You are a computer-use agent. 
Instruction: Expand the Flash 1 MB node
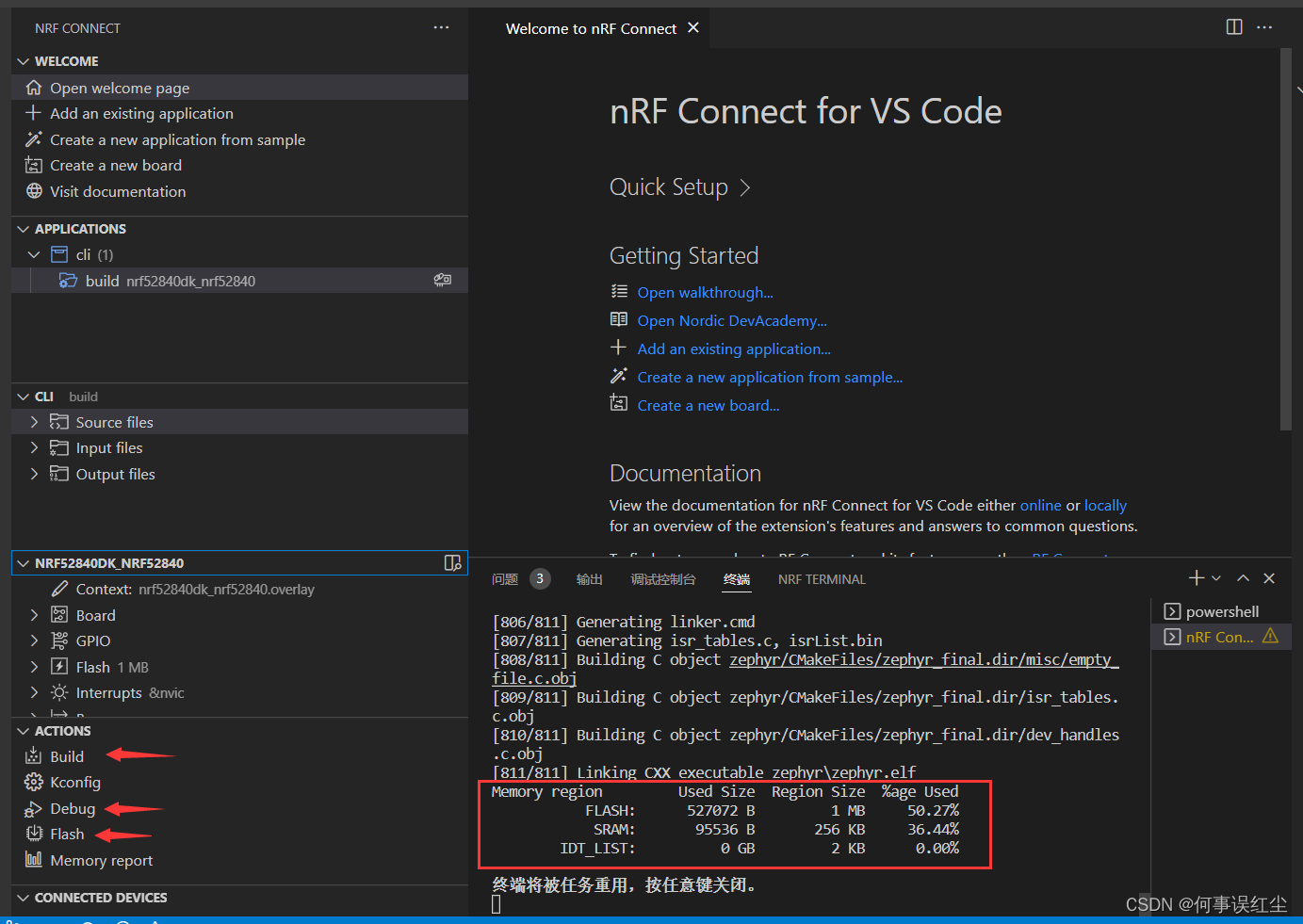(x=34, y=667)
